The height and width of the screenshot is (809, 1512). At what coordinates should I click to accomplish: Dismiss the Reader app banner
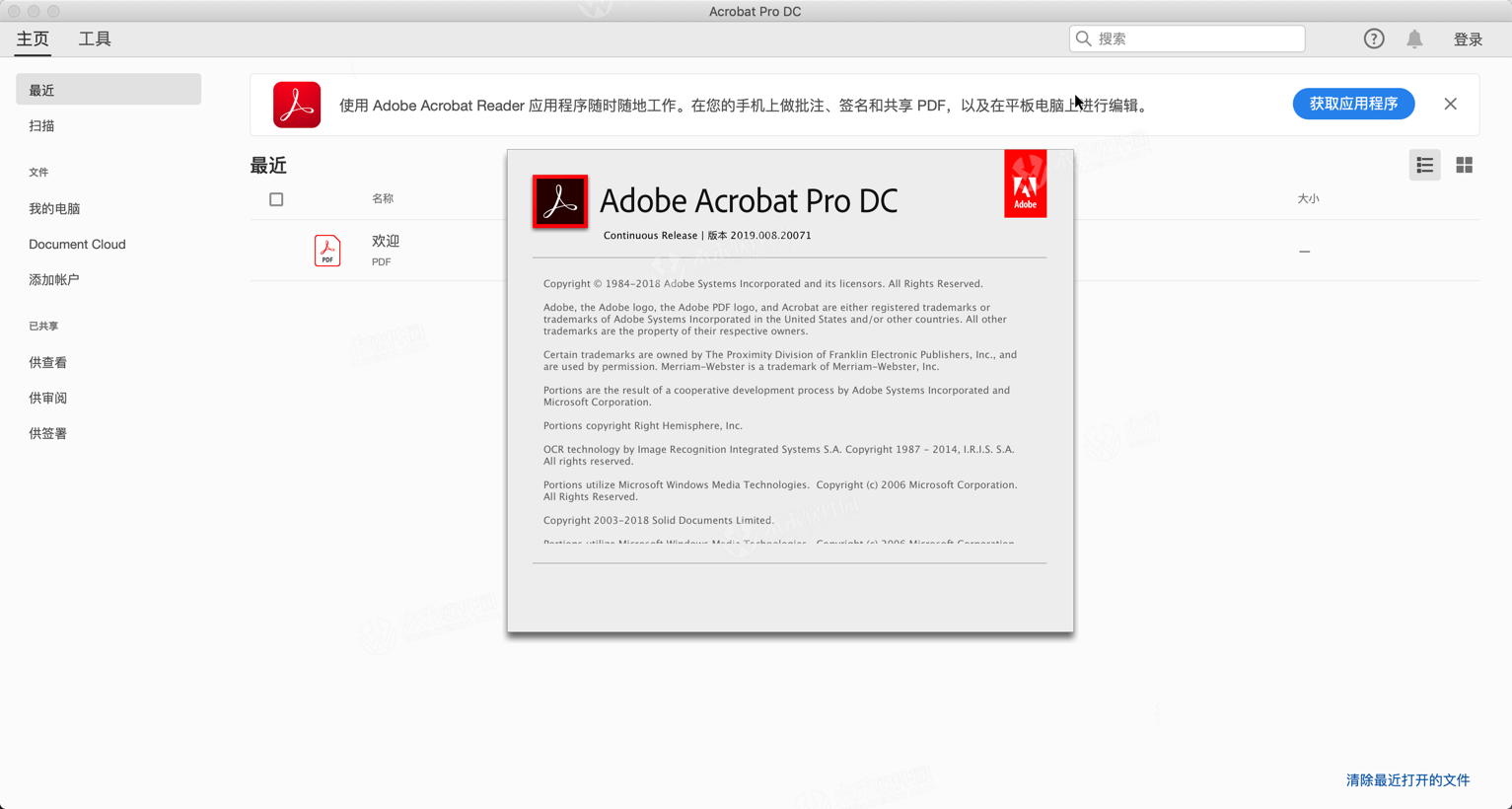tap(1450, 104)
